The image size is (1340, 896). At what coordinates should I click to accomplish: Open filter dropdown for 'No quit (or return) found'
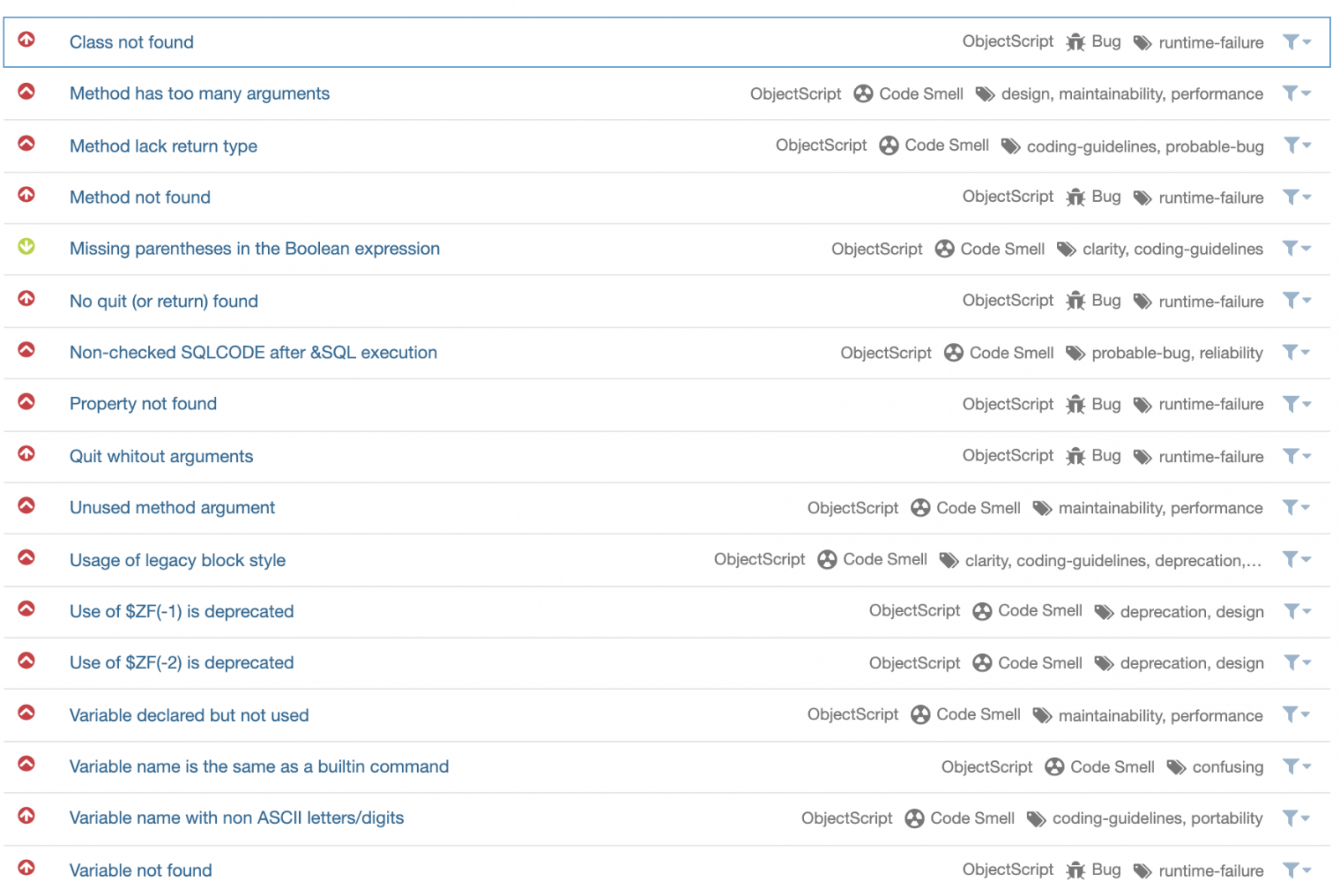click(1296, 301)
